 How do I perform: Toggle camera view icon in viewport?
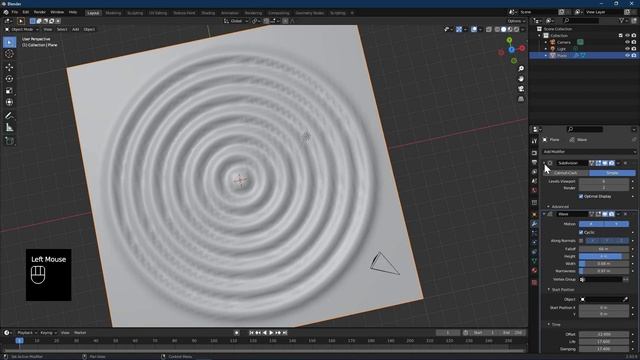521,89
